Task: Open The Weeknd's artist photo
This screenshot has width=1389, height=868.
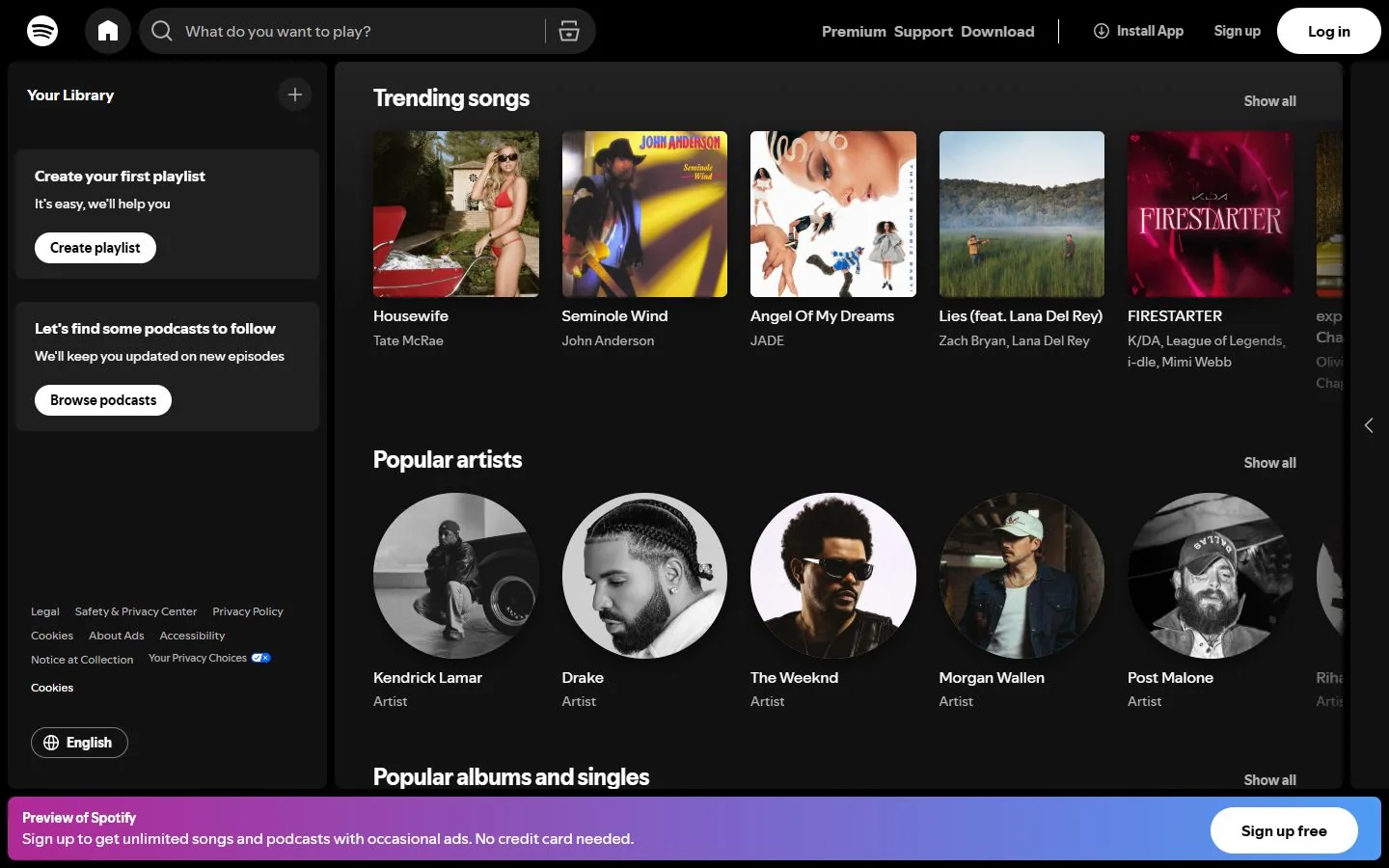Action: coord(833,576)
